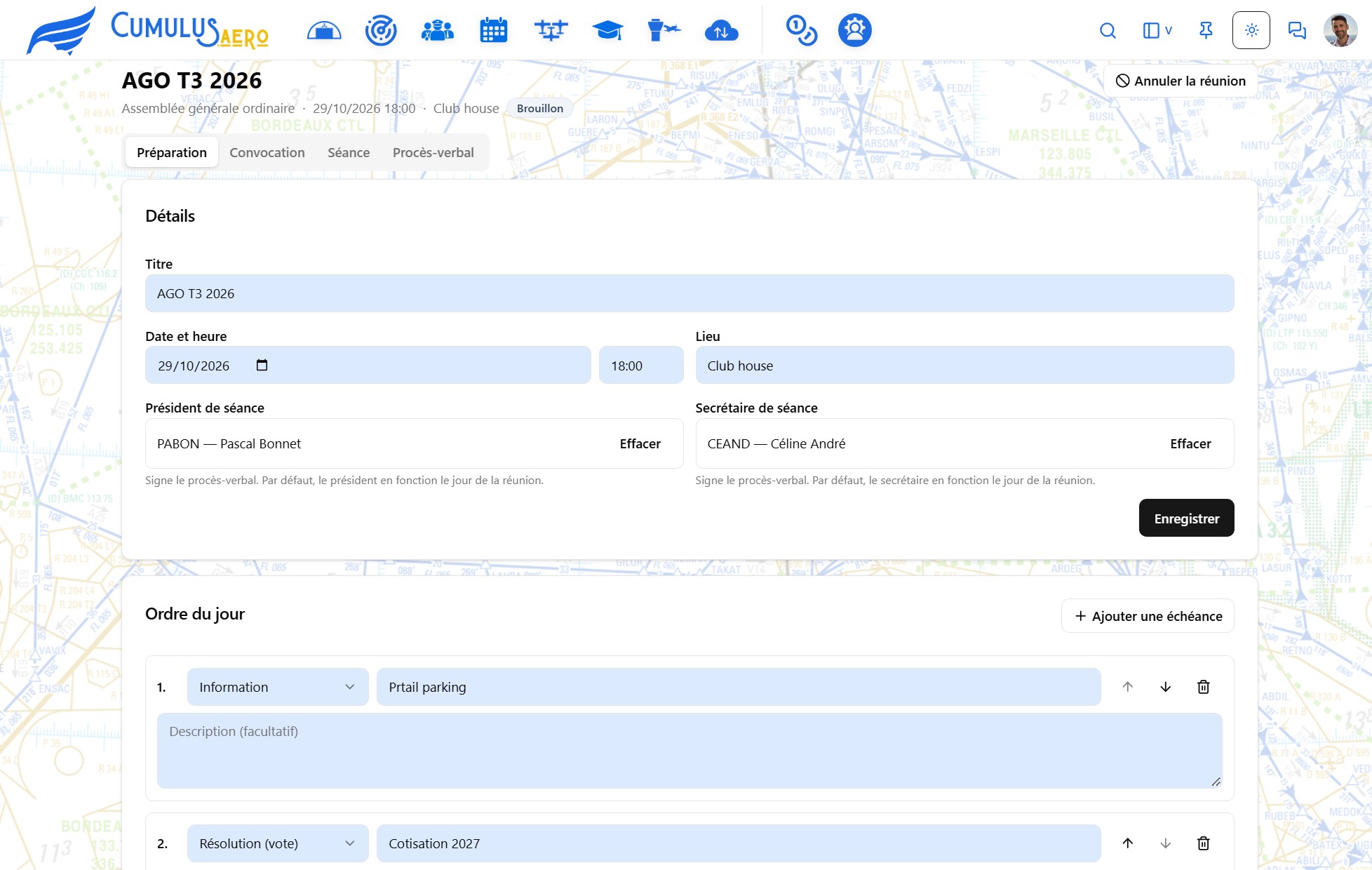Open the layout panel dropdown
1372x870 pixels.
tap(1157, 30)
